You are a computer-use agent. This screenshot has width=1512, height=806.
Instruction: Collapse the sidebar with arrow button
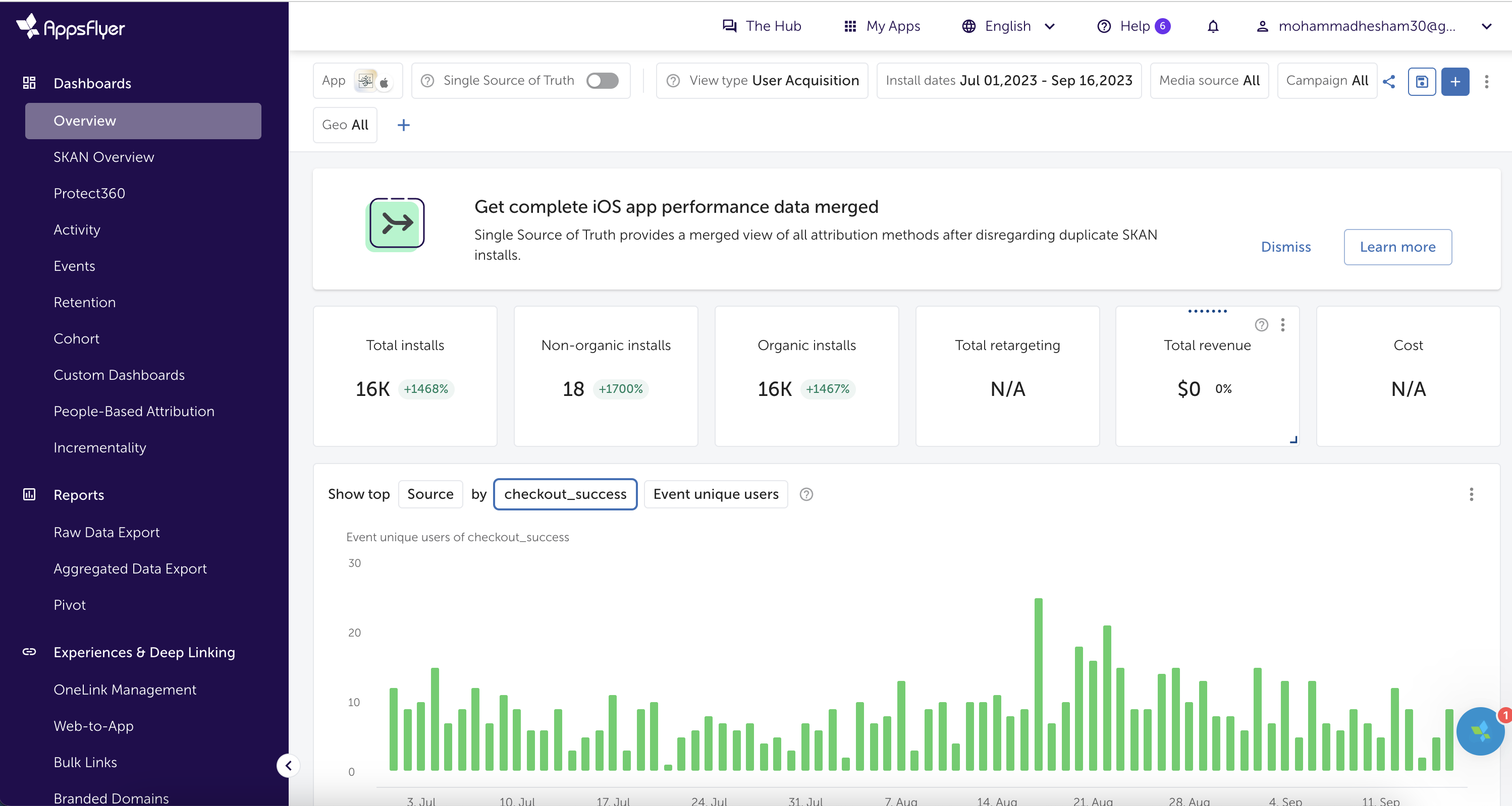point(288,765)
